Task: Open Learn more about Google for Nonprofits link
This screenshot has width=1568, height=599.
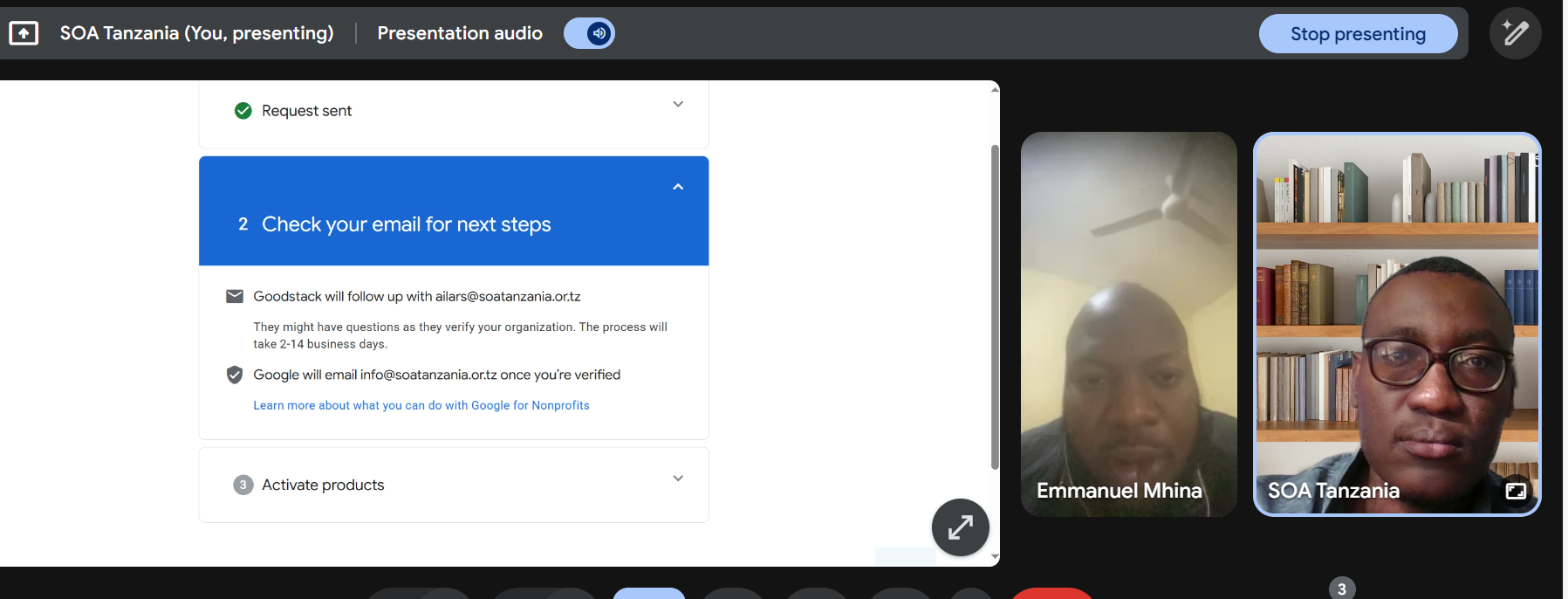Action: tap(421, 405)
